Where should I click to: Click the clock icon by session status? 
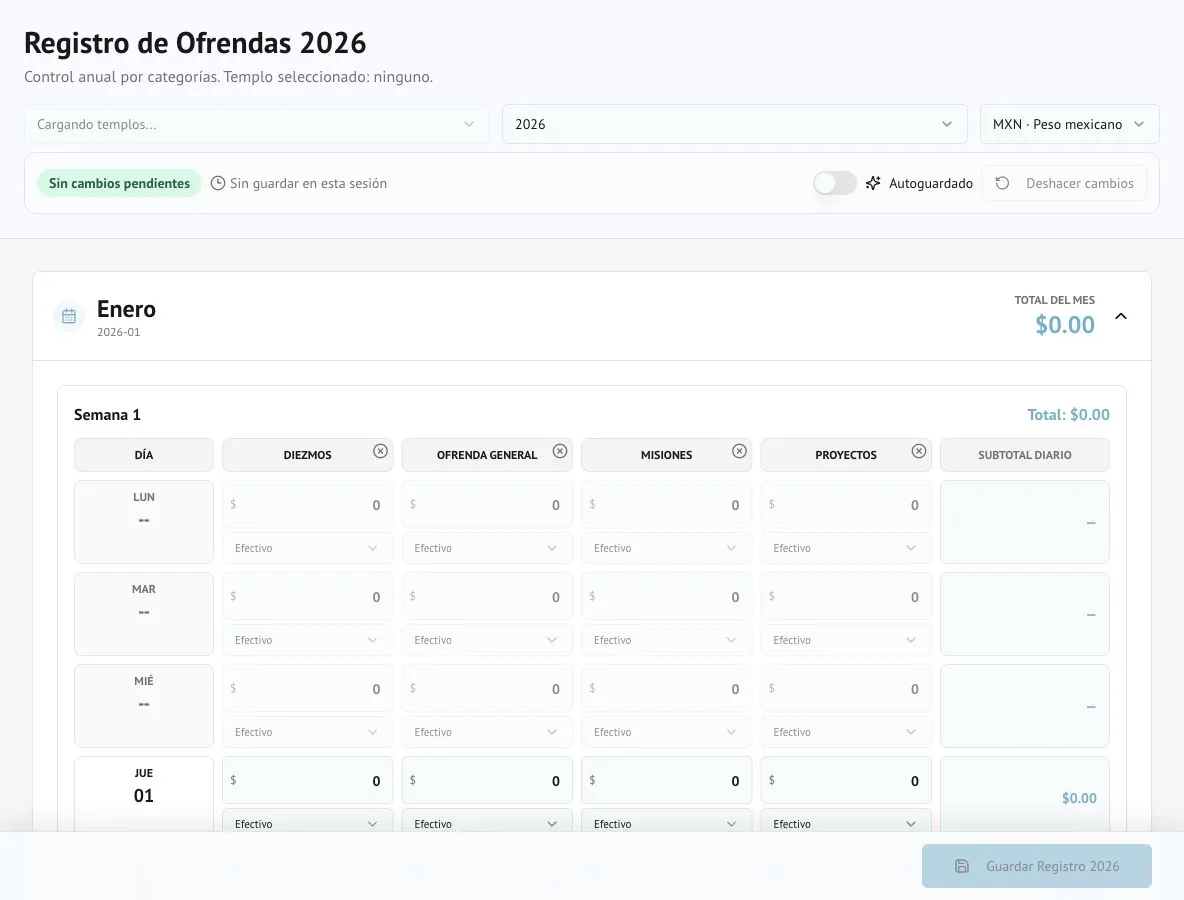coord(217,183)
